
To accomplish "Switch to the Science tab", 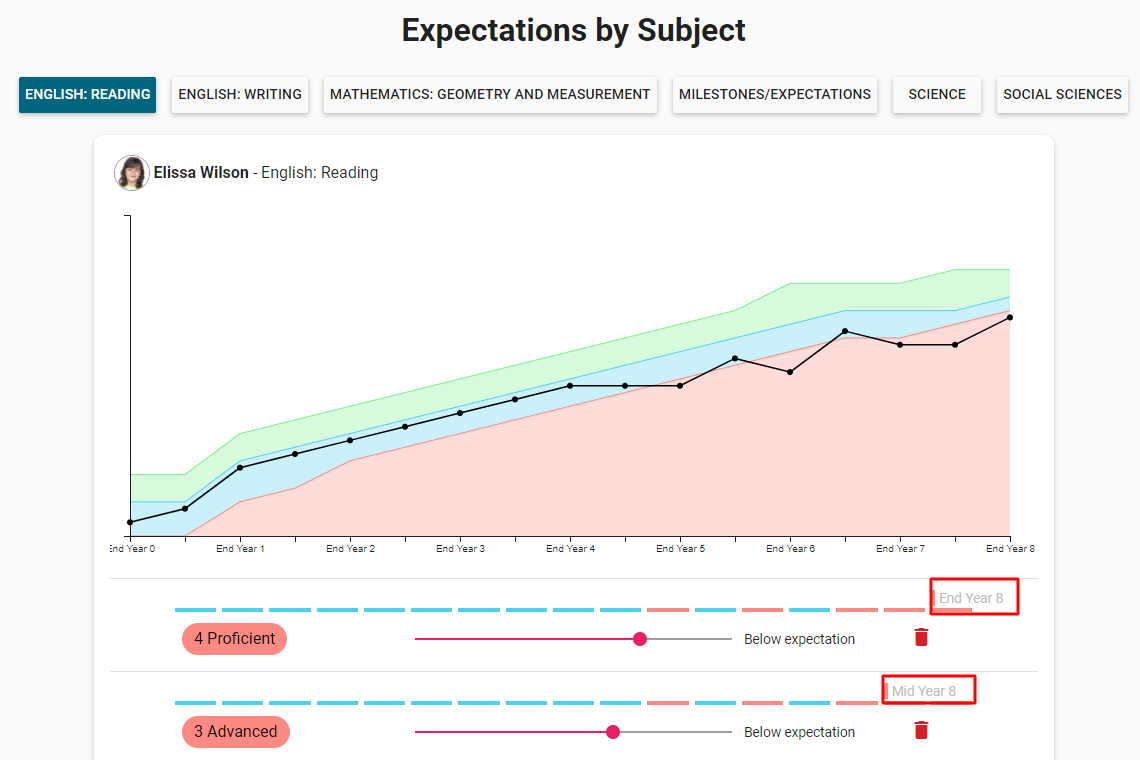I will tap(937, 95).
